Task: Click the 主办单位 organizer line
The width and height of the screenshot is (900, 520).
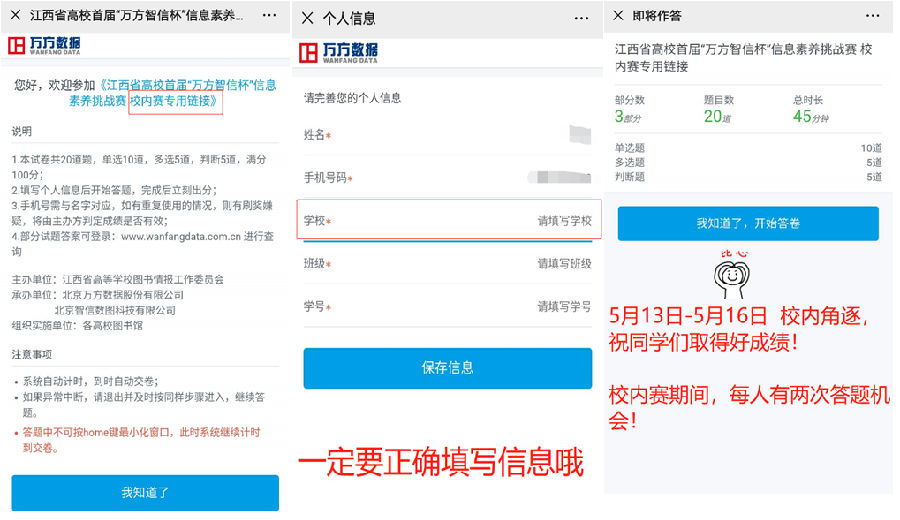Action: pyautogui.click(x=118, y=280)
